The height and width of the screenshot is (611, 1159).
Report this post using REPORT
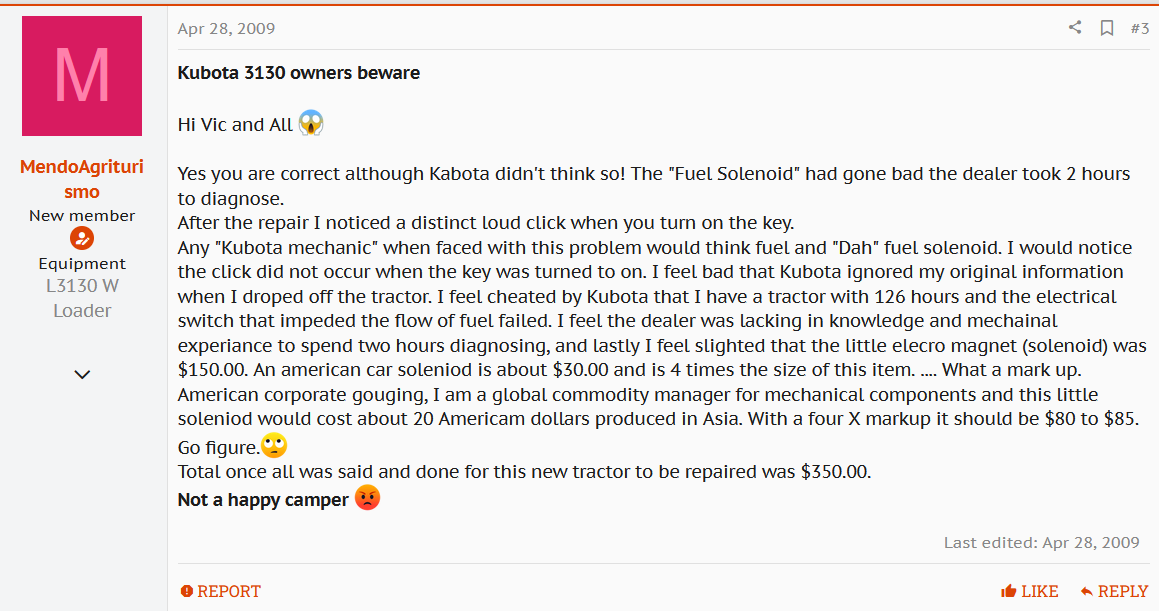(220, 591)
